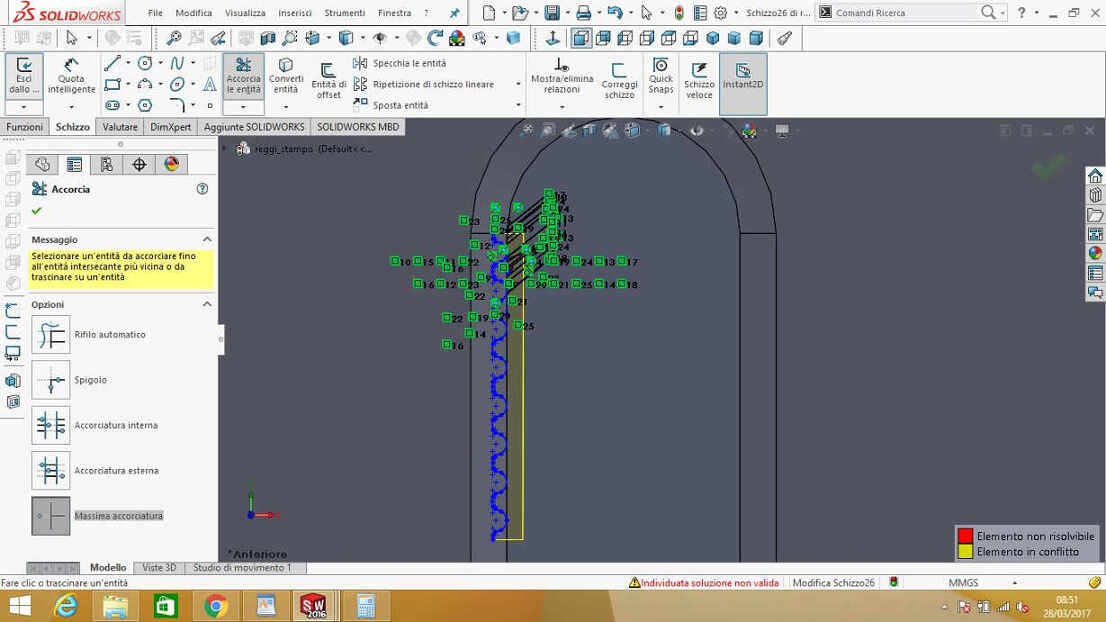1106x622 pixels.
Task: Select the Line sketch tool
Action: click(112, 63)
